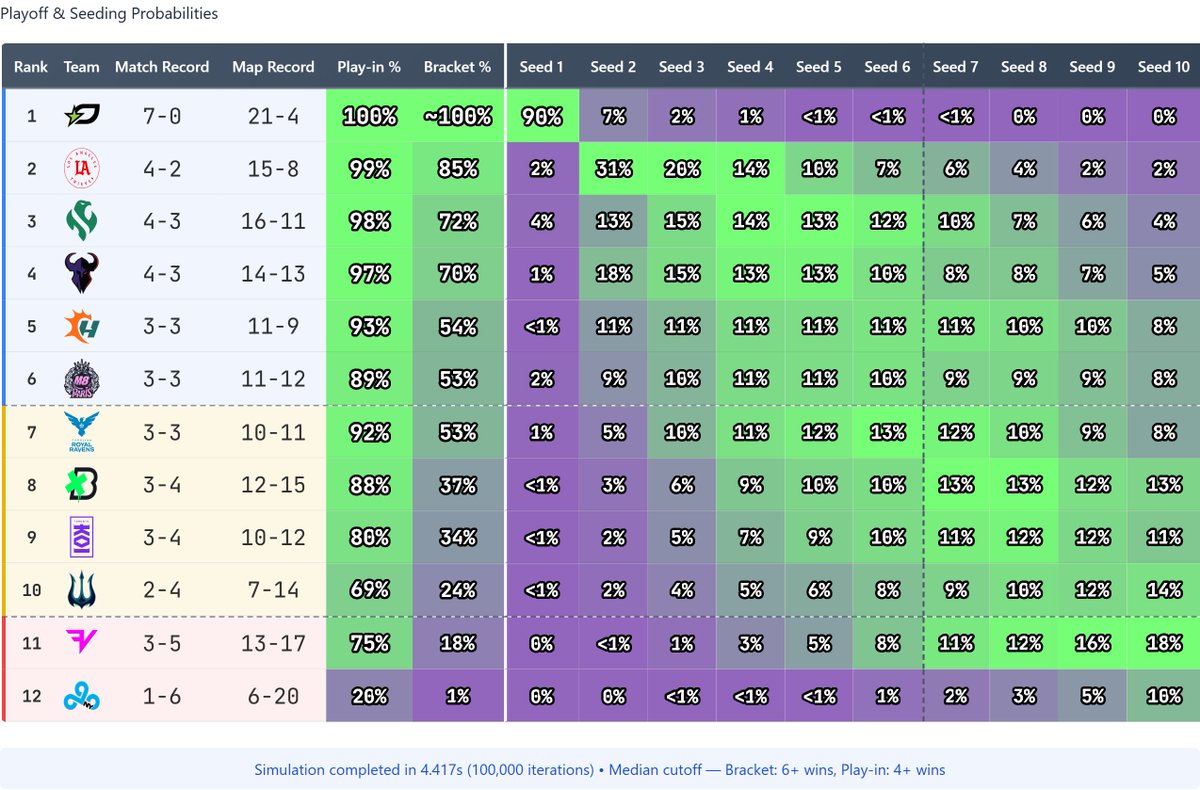Viewport: 1200px width, 790px height.
Task: Click the red LA logo in rank 2
Action: (x=81, y=168)
